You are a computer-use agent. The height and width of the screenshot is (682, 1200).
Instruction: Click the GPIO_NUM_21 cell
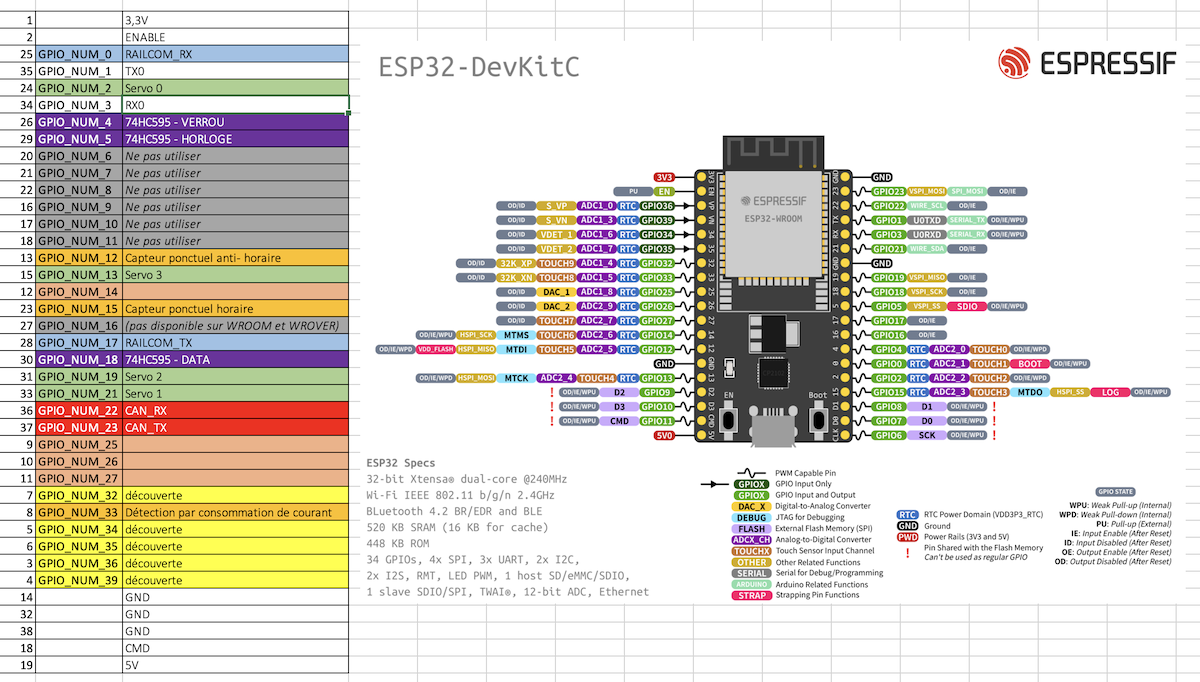[79, 394]
